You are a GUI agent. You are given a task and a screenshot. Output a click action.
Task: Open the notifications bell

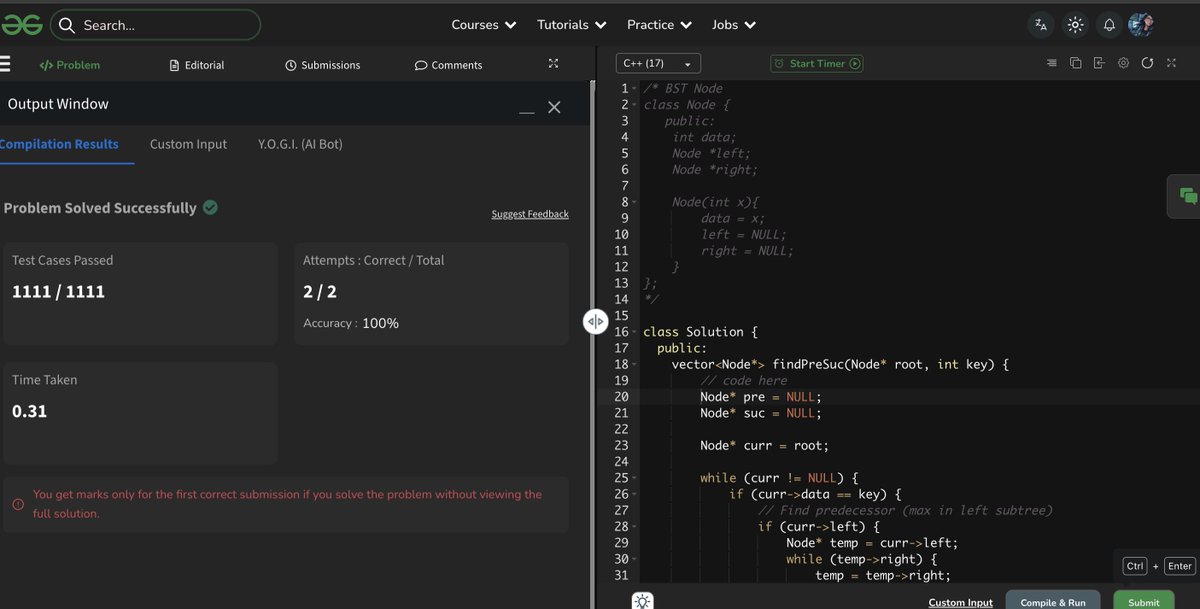1109,25
